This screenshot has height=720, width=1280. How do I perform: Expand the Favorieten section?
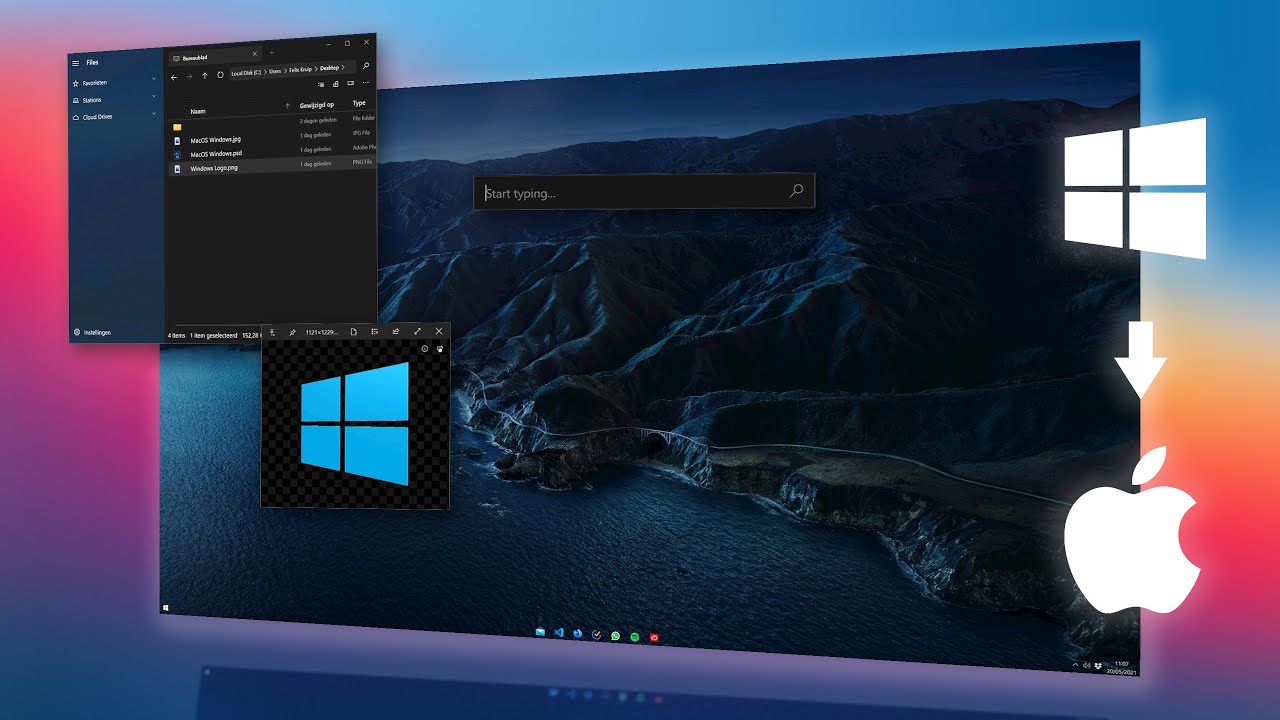(154, 80)
